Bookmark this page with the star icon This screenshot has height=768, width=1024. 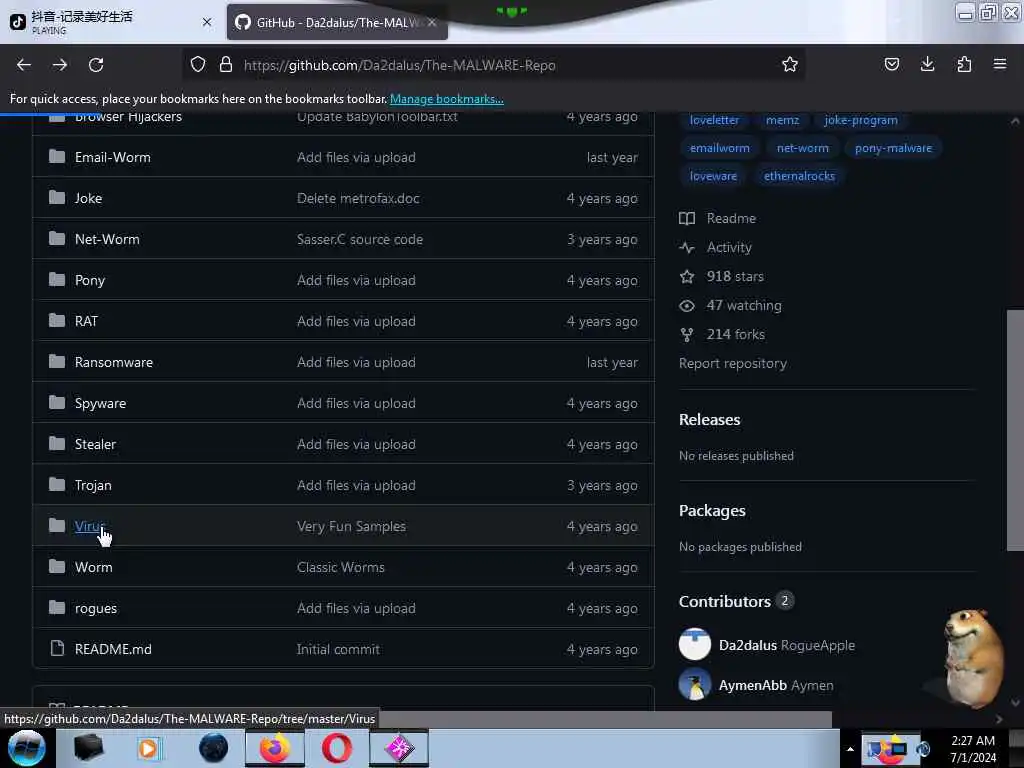(790, 64)
